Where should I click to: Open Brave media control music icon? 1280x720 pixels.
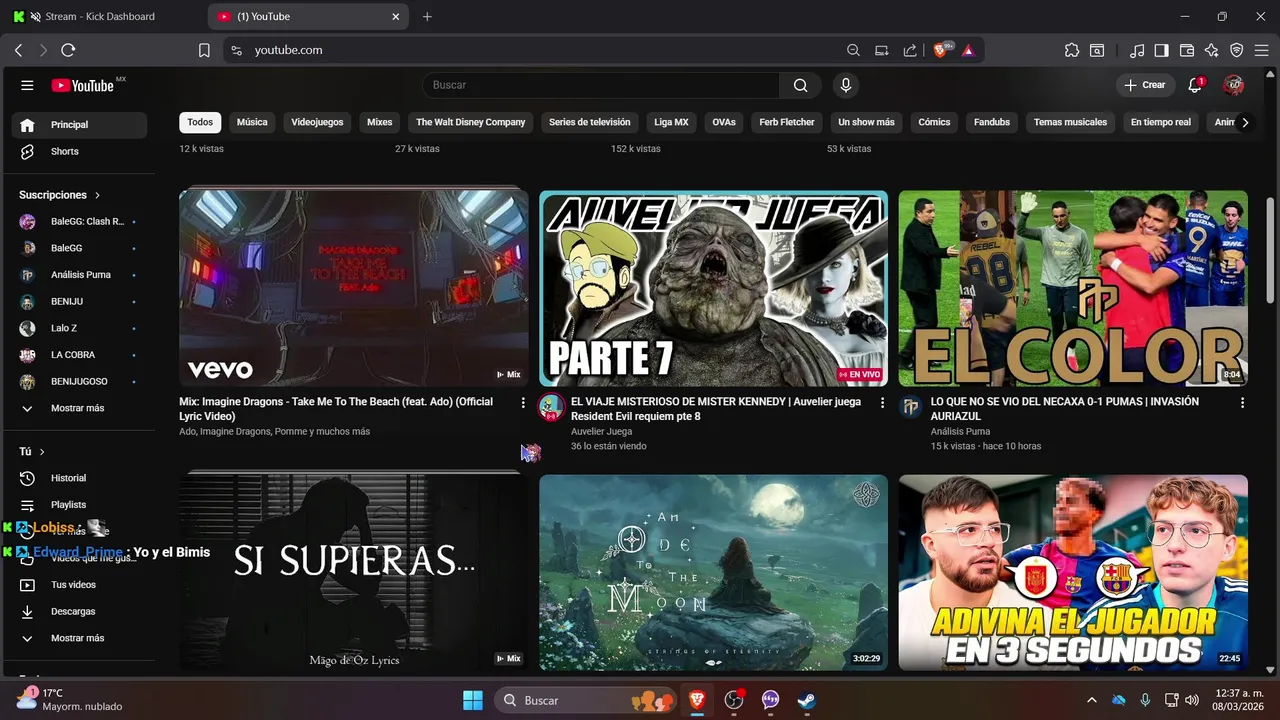(1137, 50)
